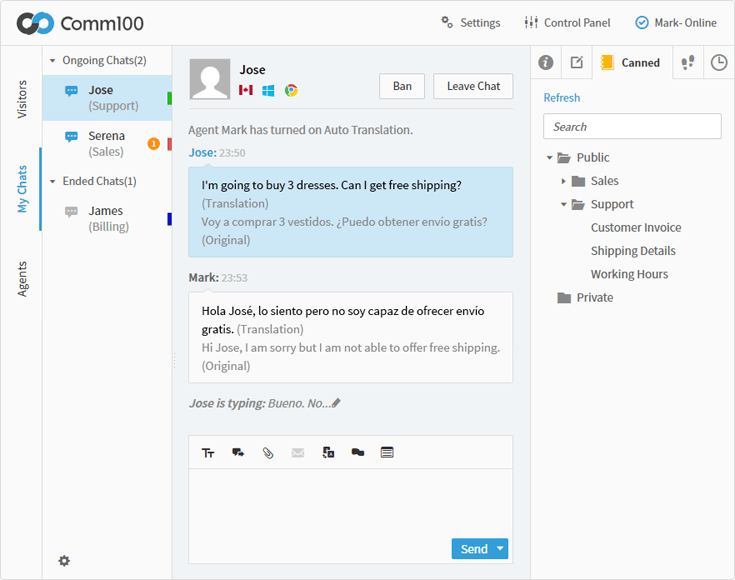The height and width of the screenshot is (580, 735).
Task: Open Serena Sales chat
Action: (107, 143)
